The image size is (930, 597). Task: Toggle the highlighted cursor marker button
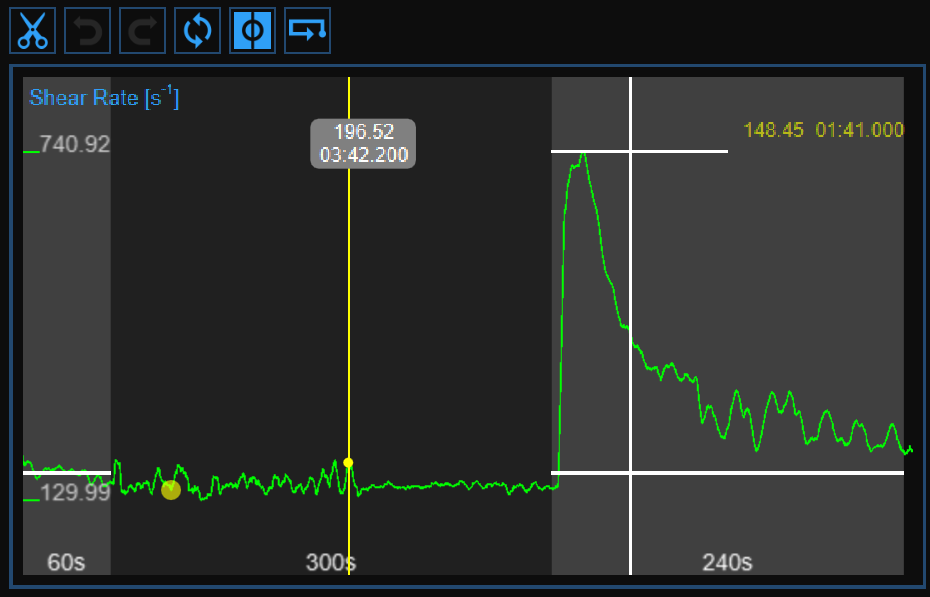[x=253, y=31]
